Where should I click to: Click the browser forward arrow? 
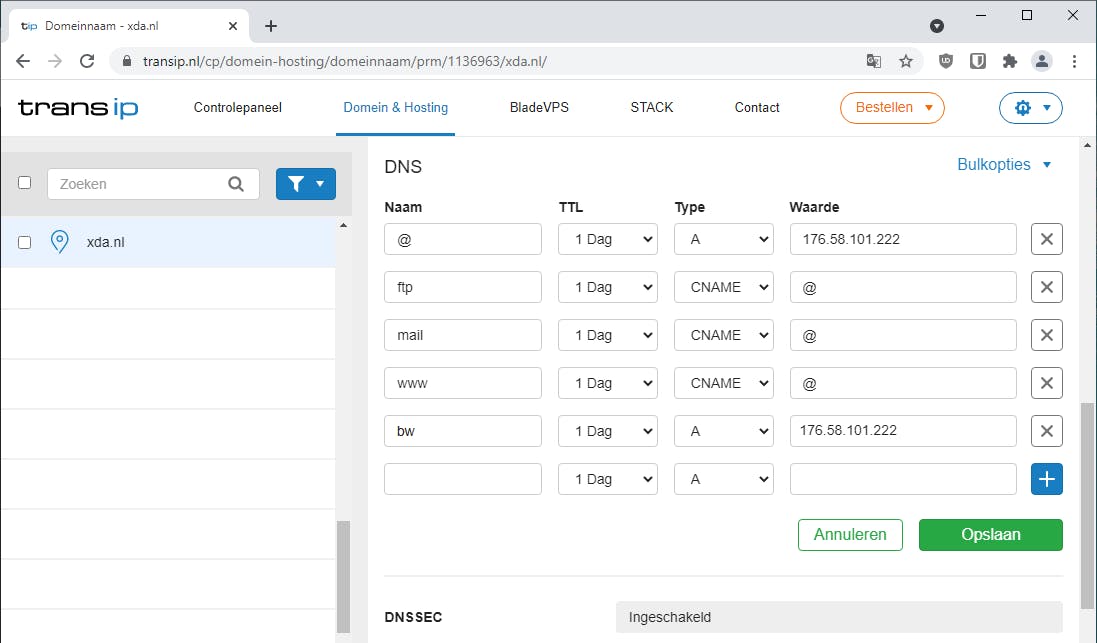click(x=55, y=61)
